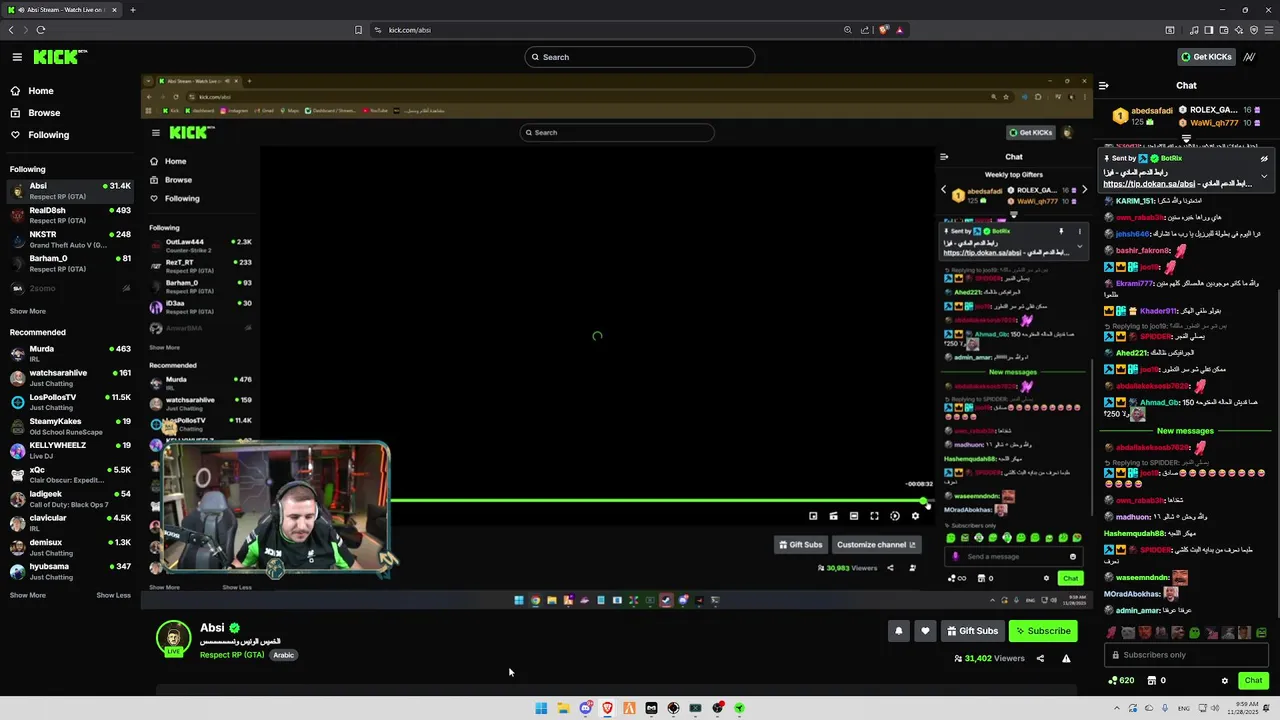Viewport: 1280px width, 720px height.
Task: Click the New messages chat divider
Action: (x=1185, y=431)
